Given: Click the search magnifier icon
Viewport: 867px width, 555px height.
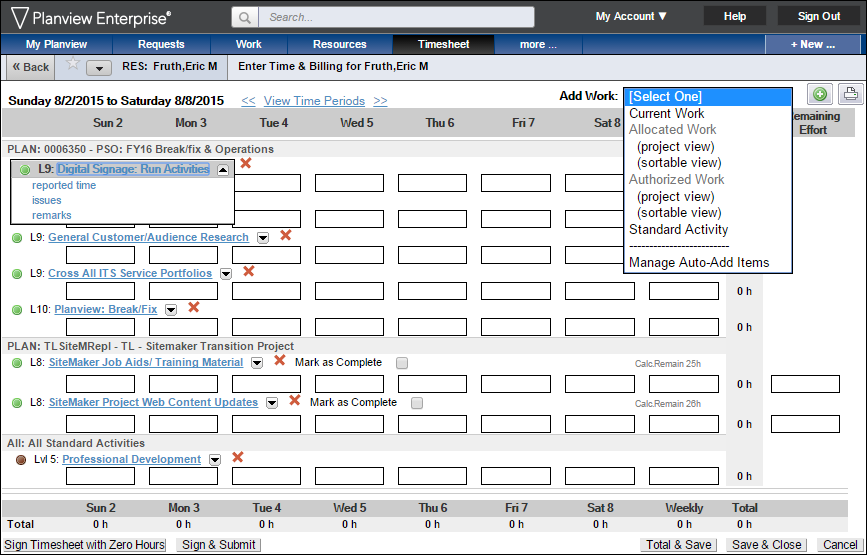Looking at the screenshot, I should [244, 17].
